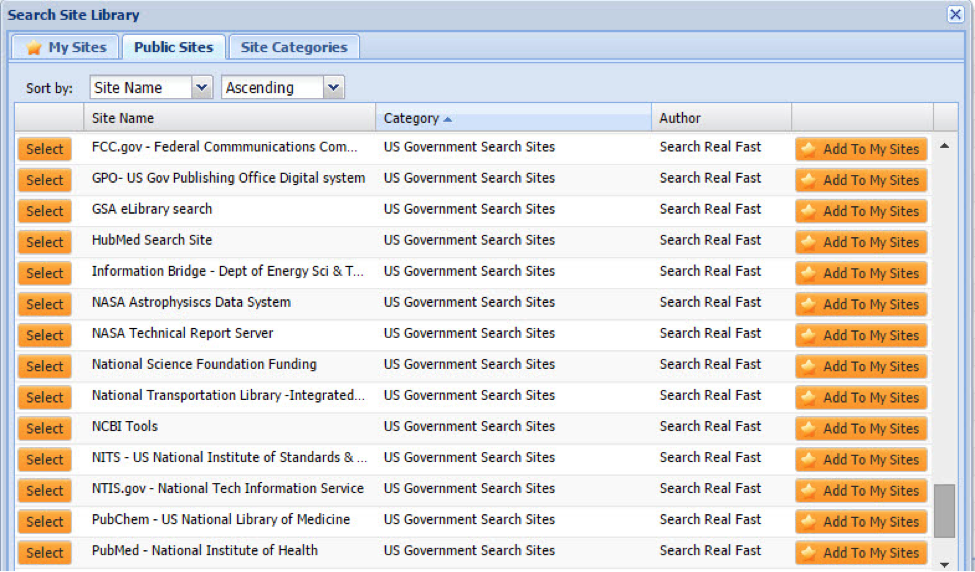Add HubMed Search Site to My Sites

click(x=861, y=242)
